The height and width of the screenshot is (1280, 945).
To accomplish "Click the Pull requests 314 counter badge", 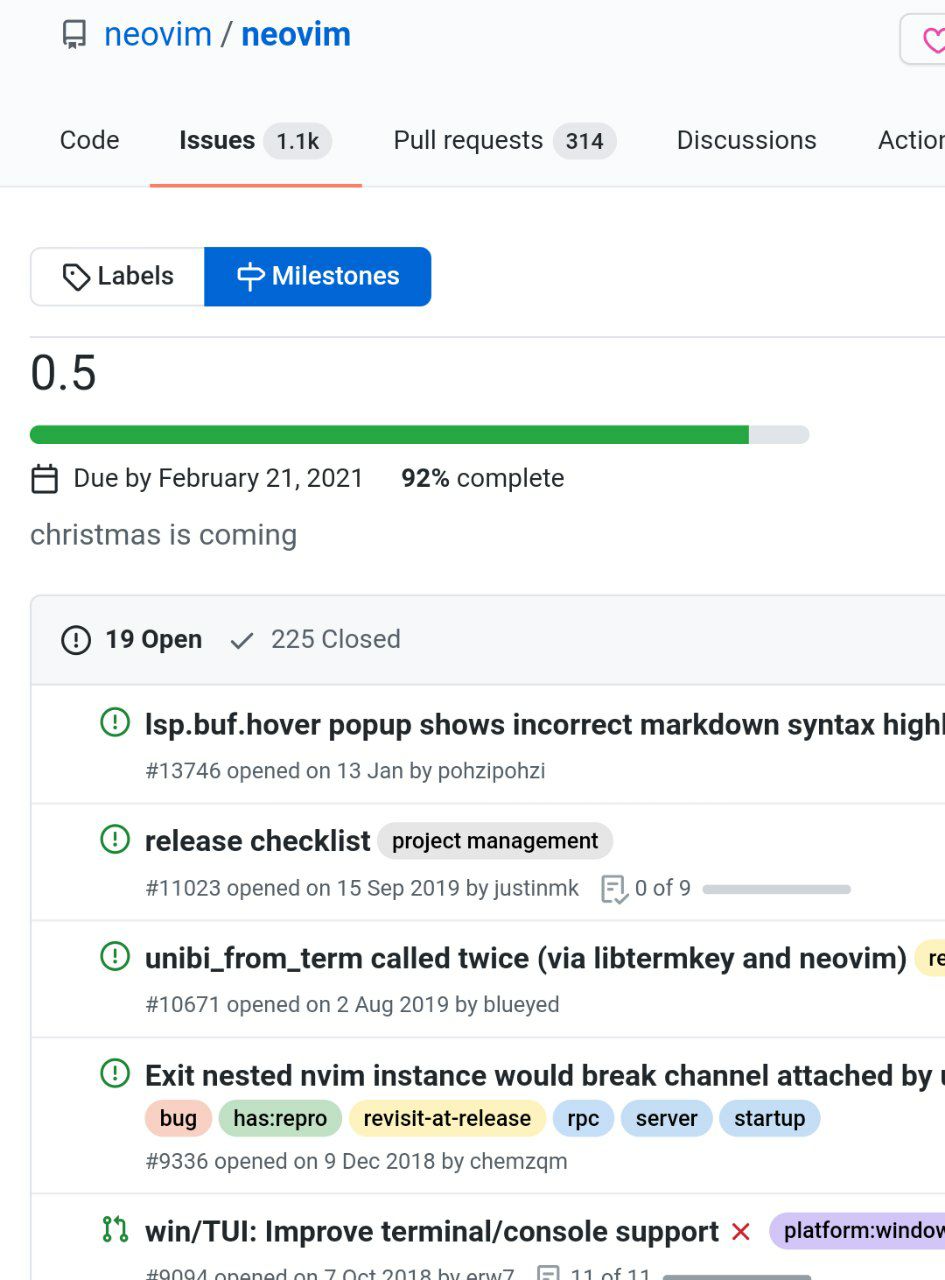I will coord(585,141).
